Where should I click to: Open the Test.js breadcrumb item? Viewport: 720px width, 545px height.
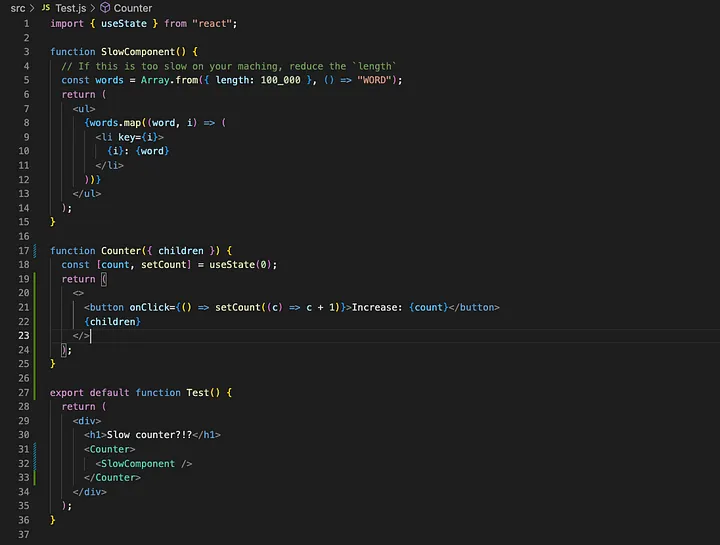click(x=70, y=8)
